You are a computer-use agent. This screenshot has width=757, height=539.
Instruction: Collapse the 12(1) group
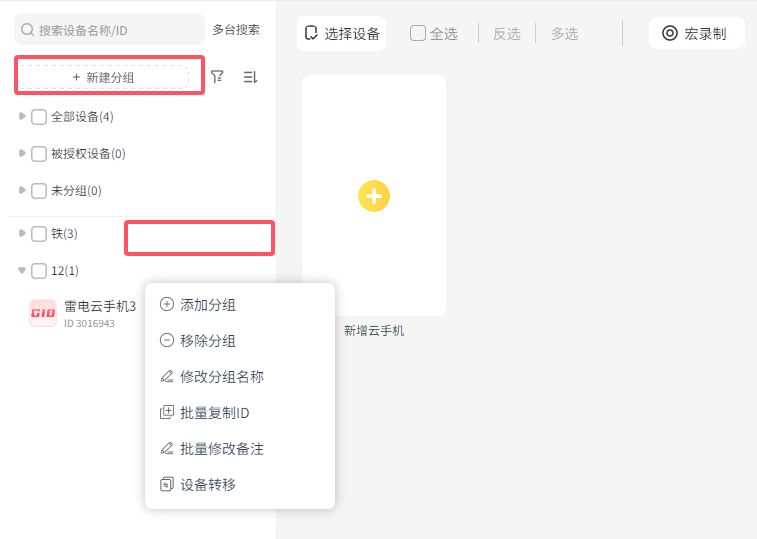(22, 270)
